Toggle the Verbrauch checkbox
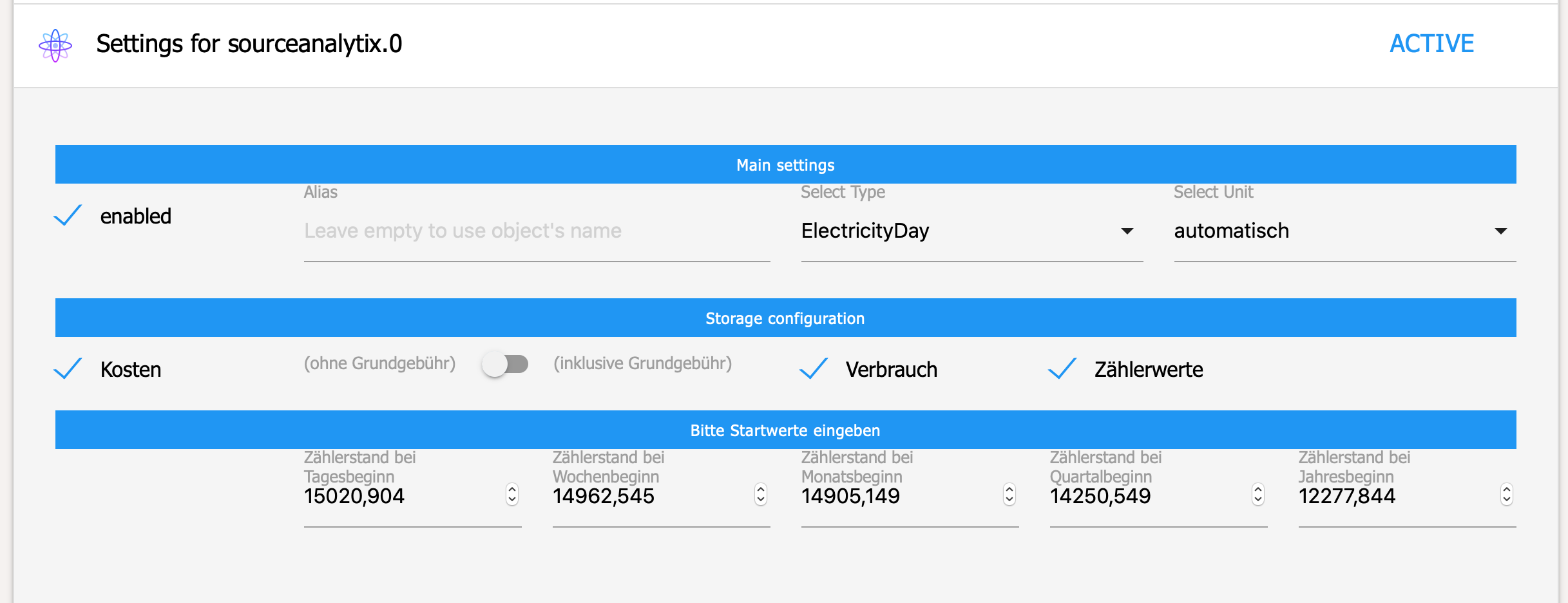This screenshot has width=1568, height=603. [x=814, y=369]
